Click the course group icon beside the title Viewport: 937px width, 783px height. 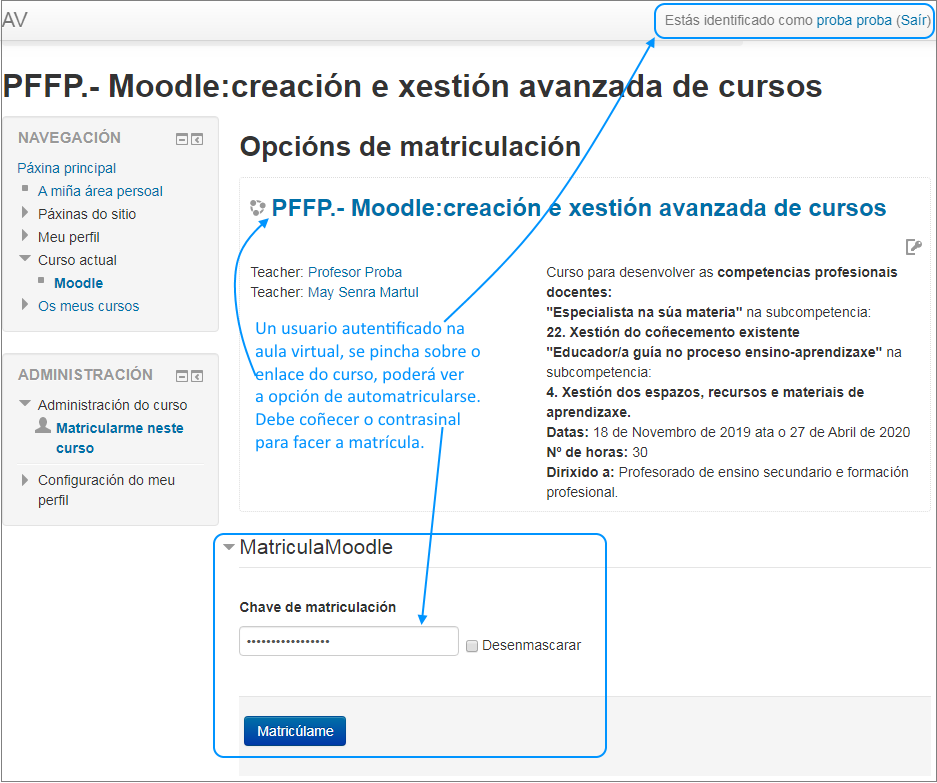[x=257, y=208]
